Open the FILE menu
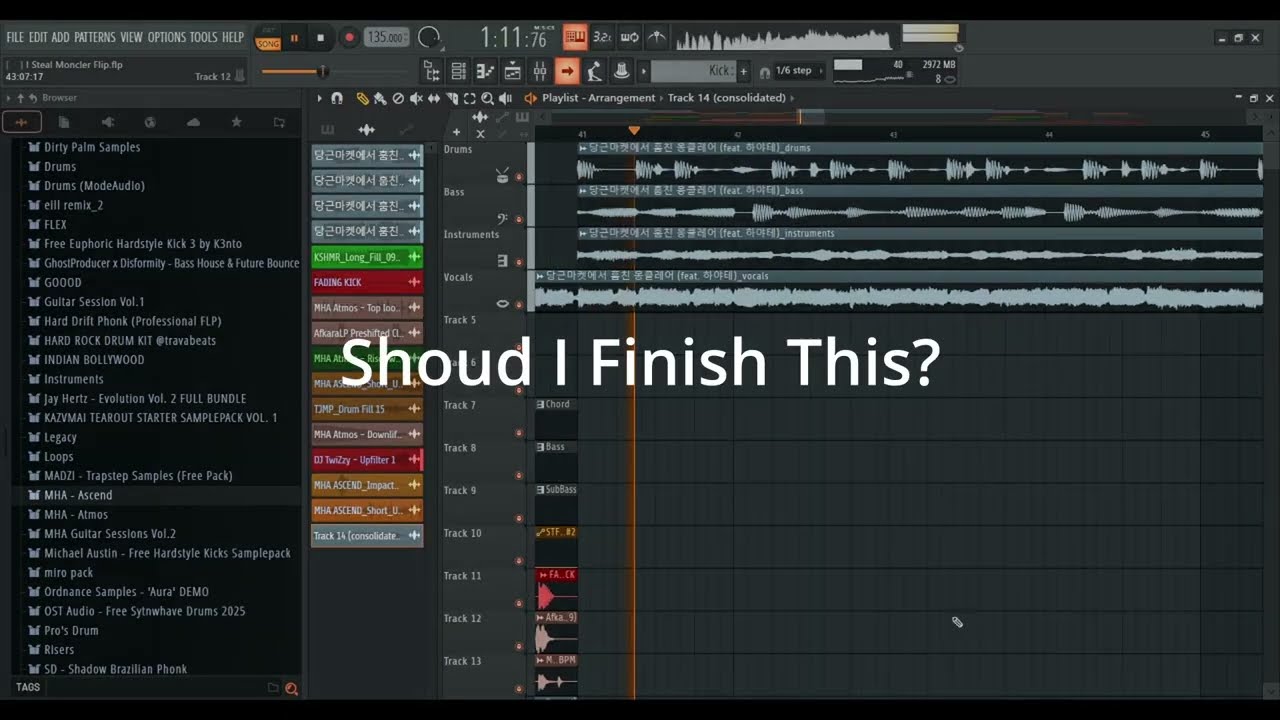The image size is (1280, 720). [x=15, y=38]
